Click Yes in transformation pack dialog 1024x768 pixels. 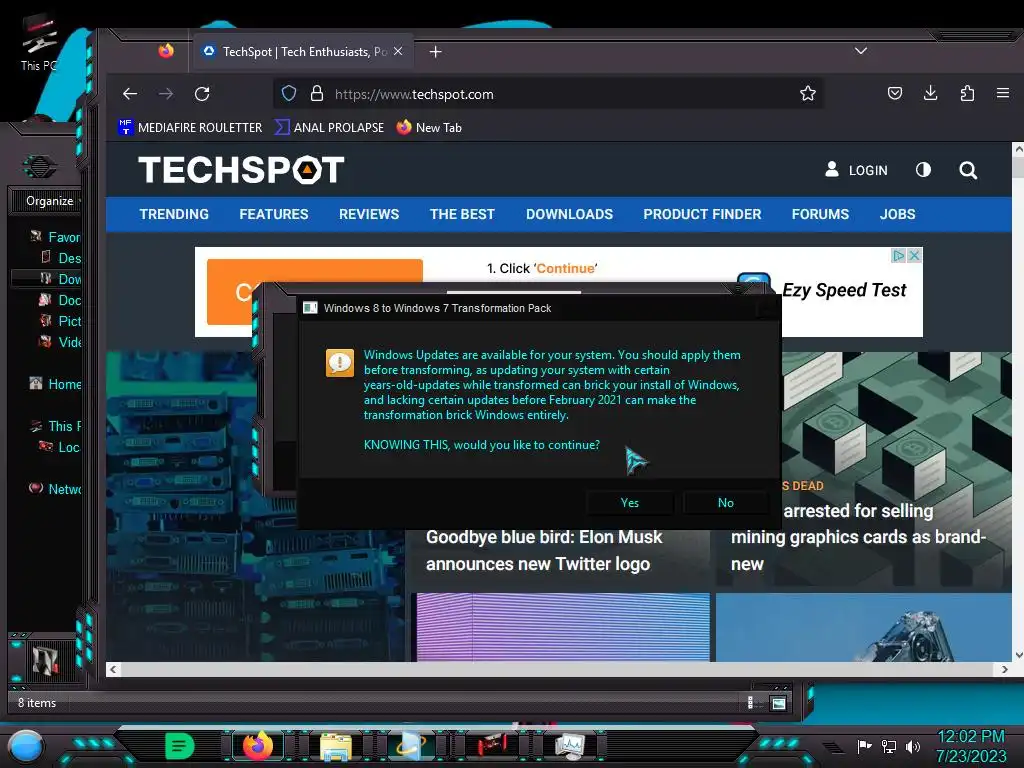coord(630,502)
